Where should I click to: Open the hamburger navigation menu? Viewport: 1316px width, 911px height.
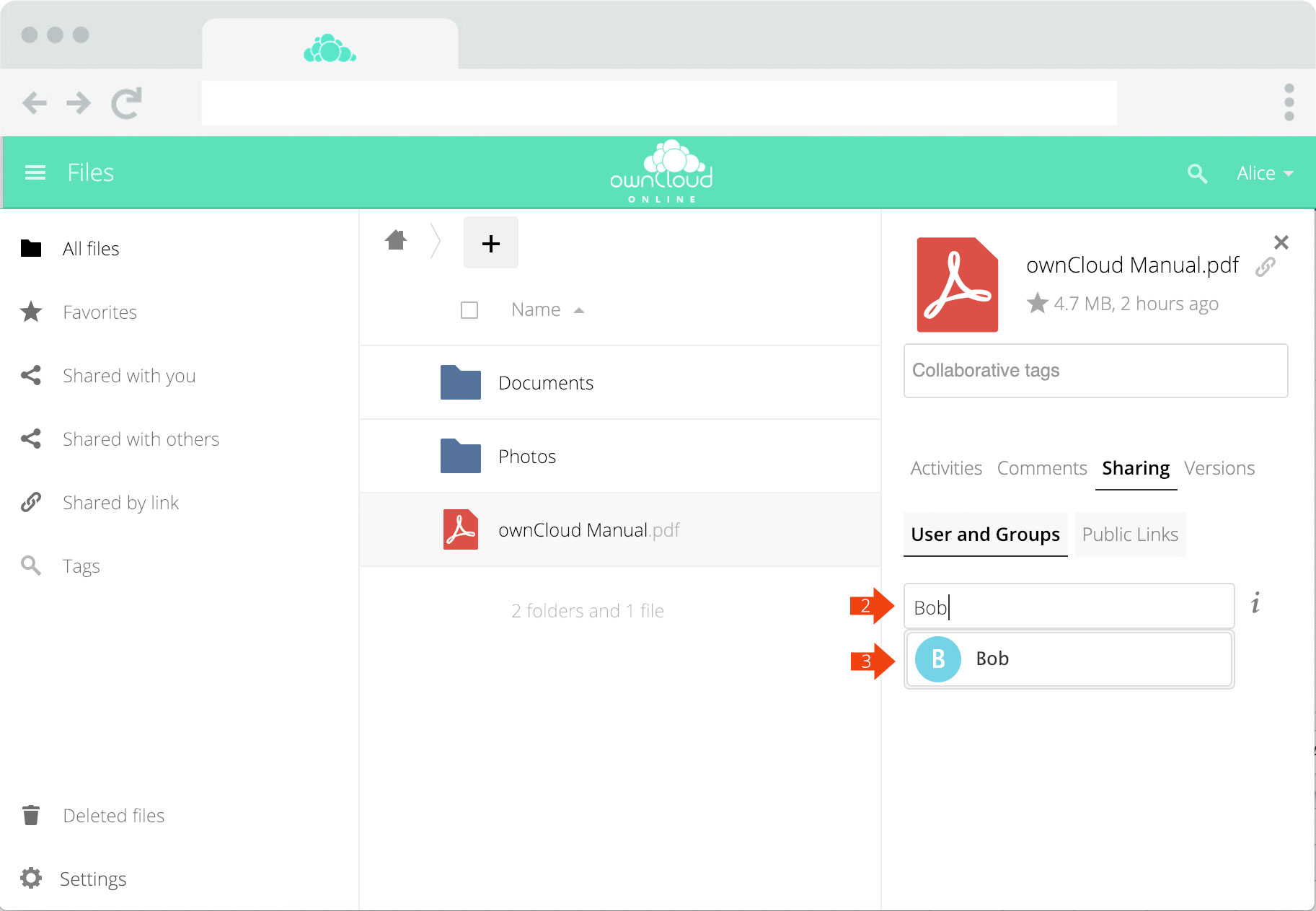pos(35,172)
